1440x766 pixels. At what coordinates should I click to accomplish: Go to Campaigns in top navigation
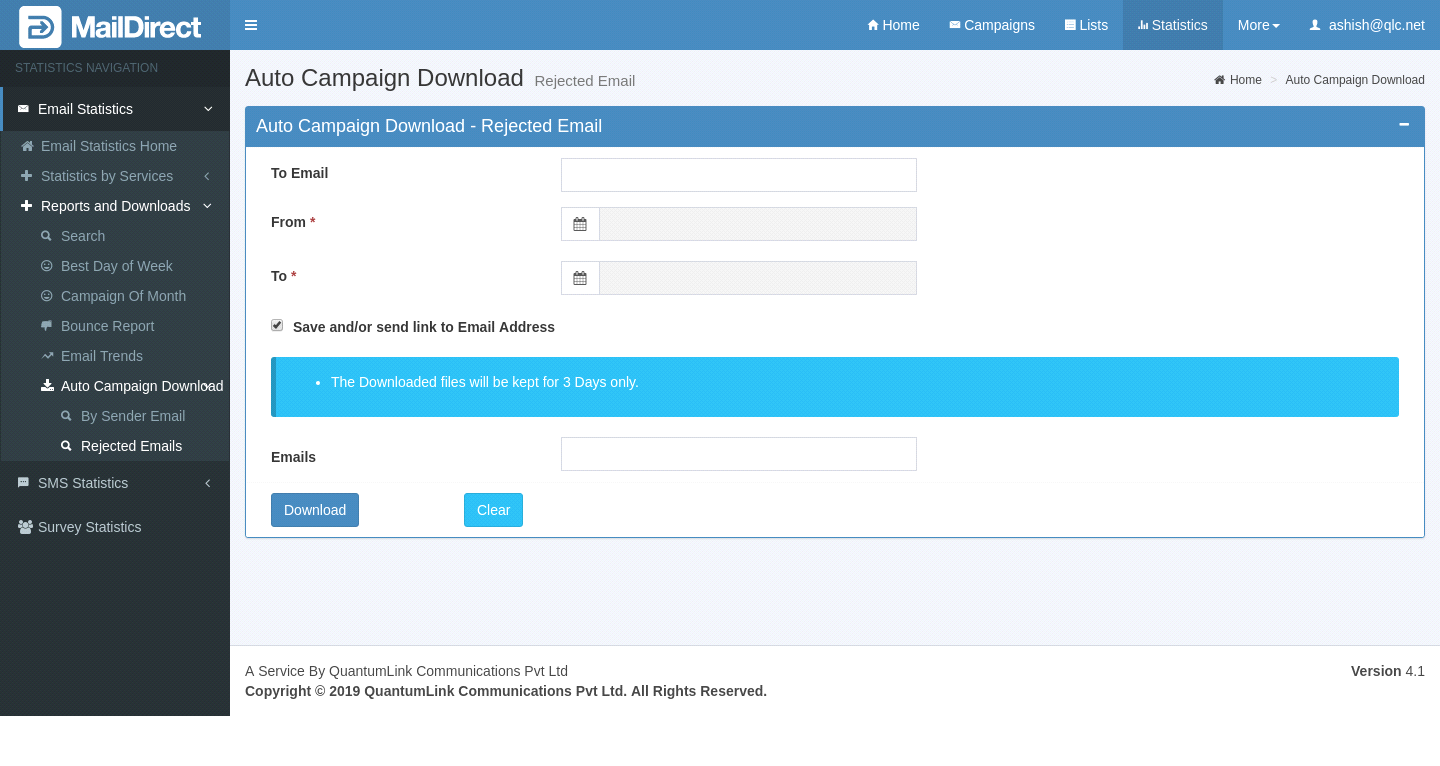click(991, 25)
